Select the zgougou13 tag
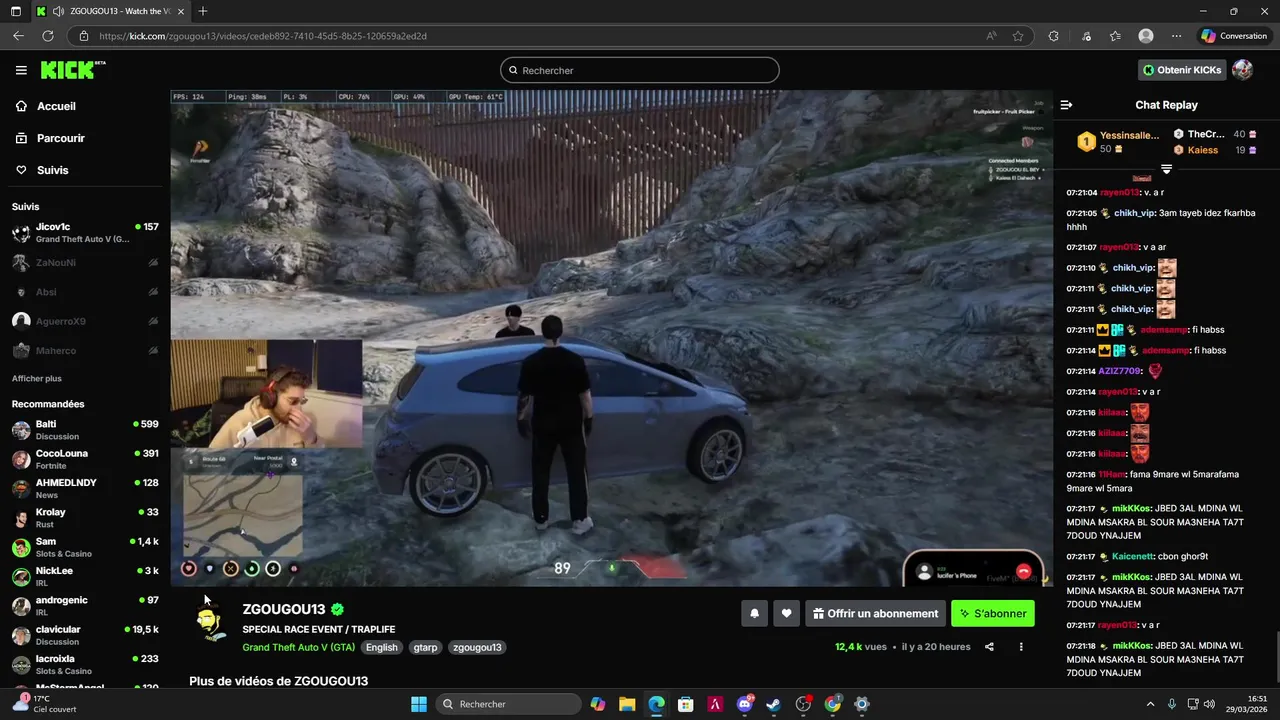The height and width of the screenshot is (720, 1280). coord(477,647)
